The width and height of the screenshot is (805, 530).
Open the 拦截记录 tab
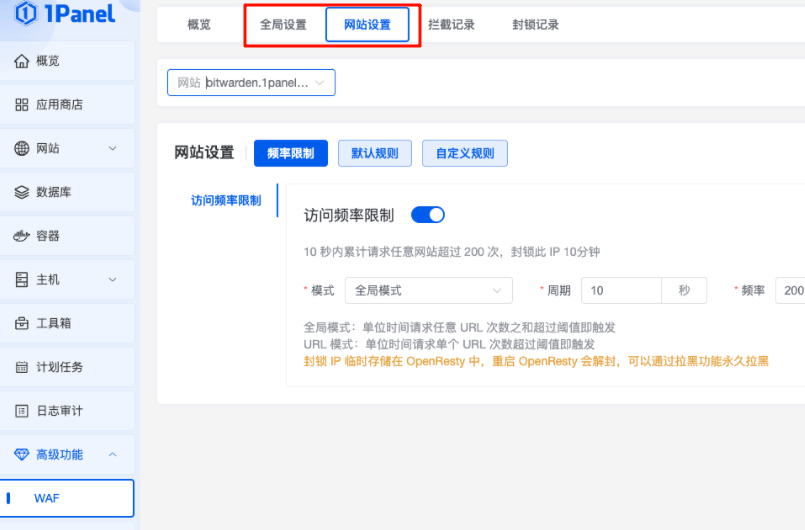point(451,25)
